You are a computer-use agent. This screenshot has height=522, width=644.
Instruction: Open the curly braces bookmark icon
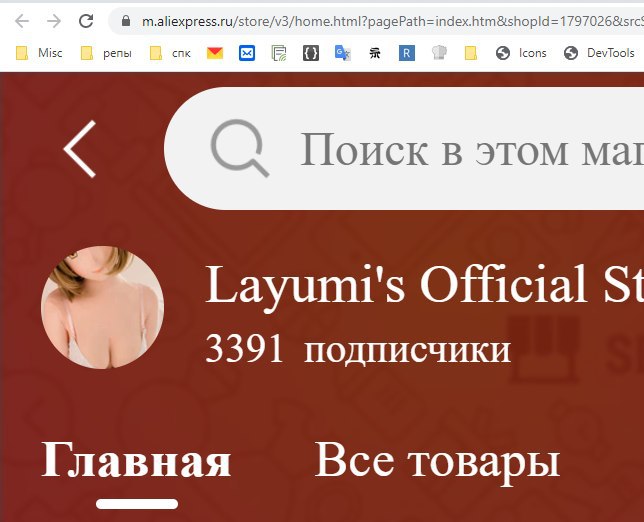click(311, 53)
